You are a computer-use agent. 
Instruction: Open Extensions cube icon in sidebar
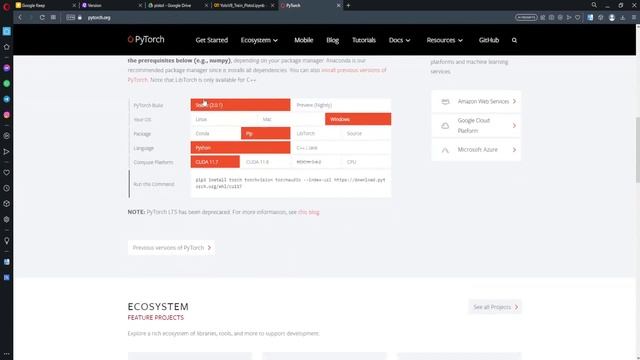[7, 204]
